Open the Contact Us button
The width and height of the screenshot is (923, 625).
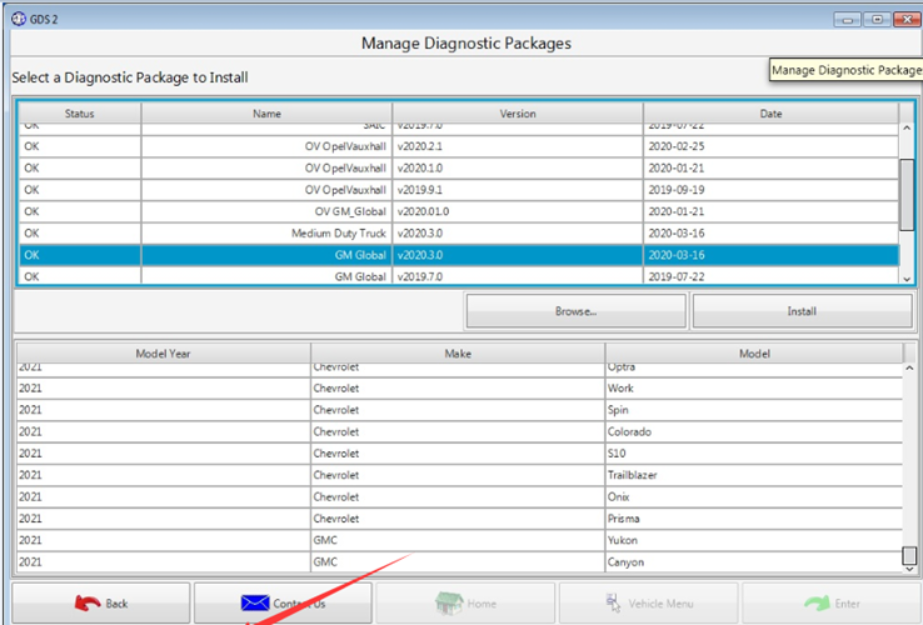(x=283, y=603)
